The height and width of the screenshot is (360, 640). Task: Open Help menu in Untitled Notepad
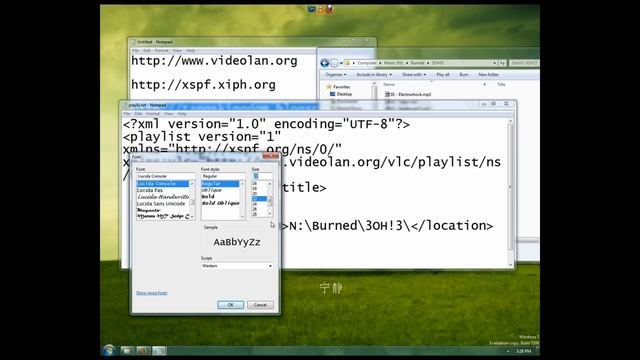click(191, 51)
